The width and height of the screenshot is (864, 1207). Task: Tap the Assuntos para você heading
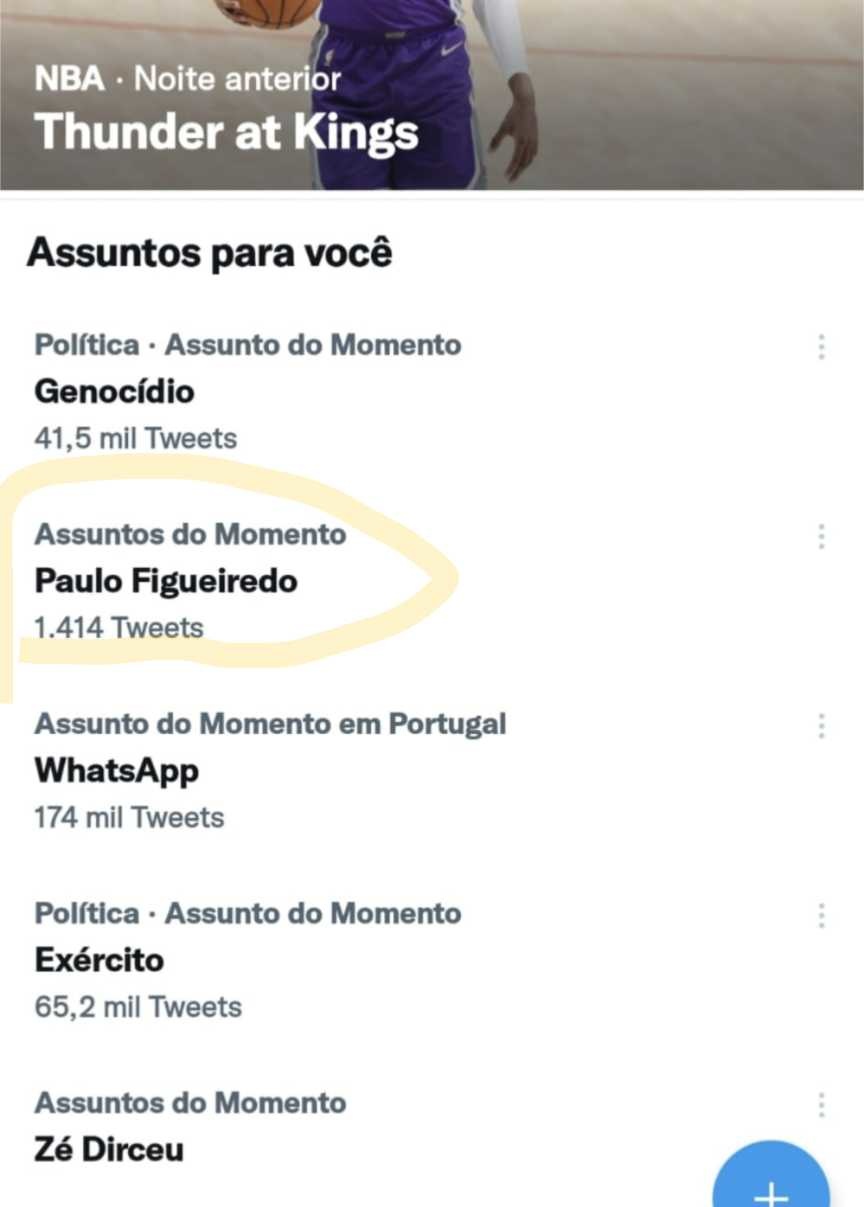[209, 253]
